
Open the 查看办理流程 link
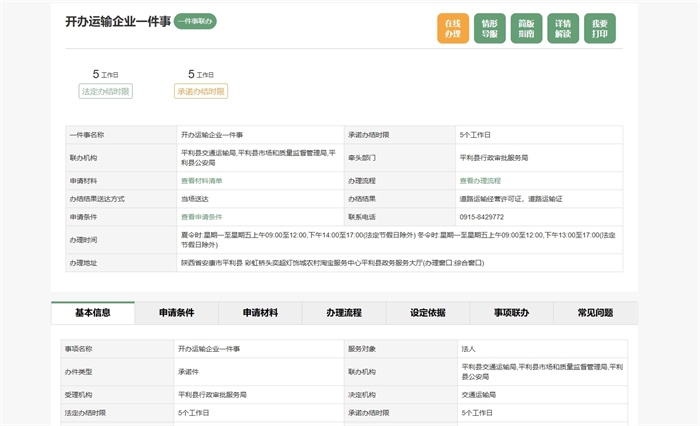pyautogui.click(x=480, y=181)
